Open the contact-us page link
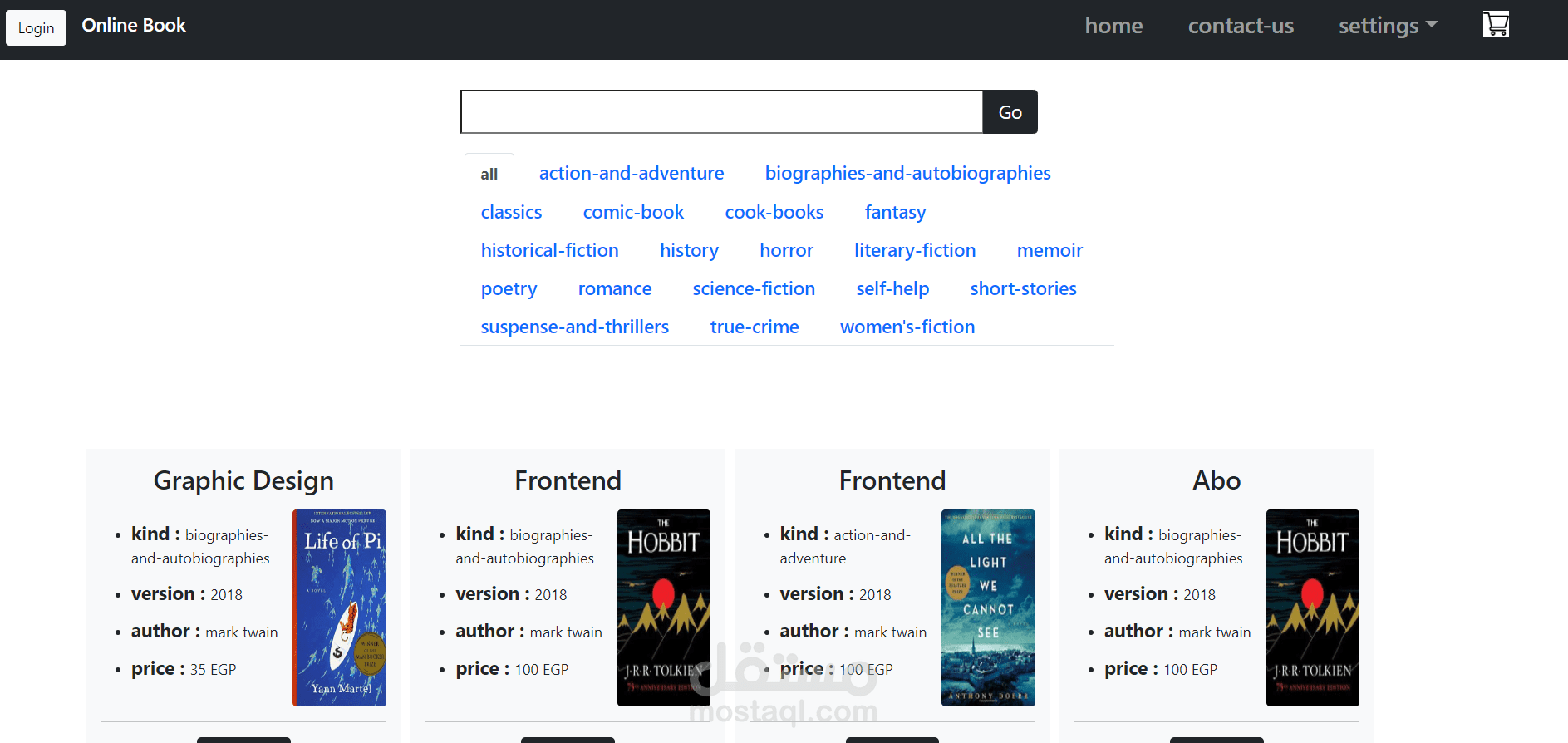Screen dimensions: 1568x743 coord(1241,26)
